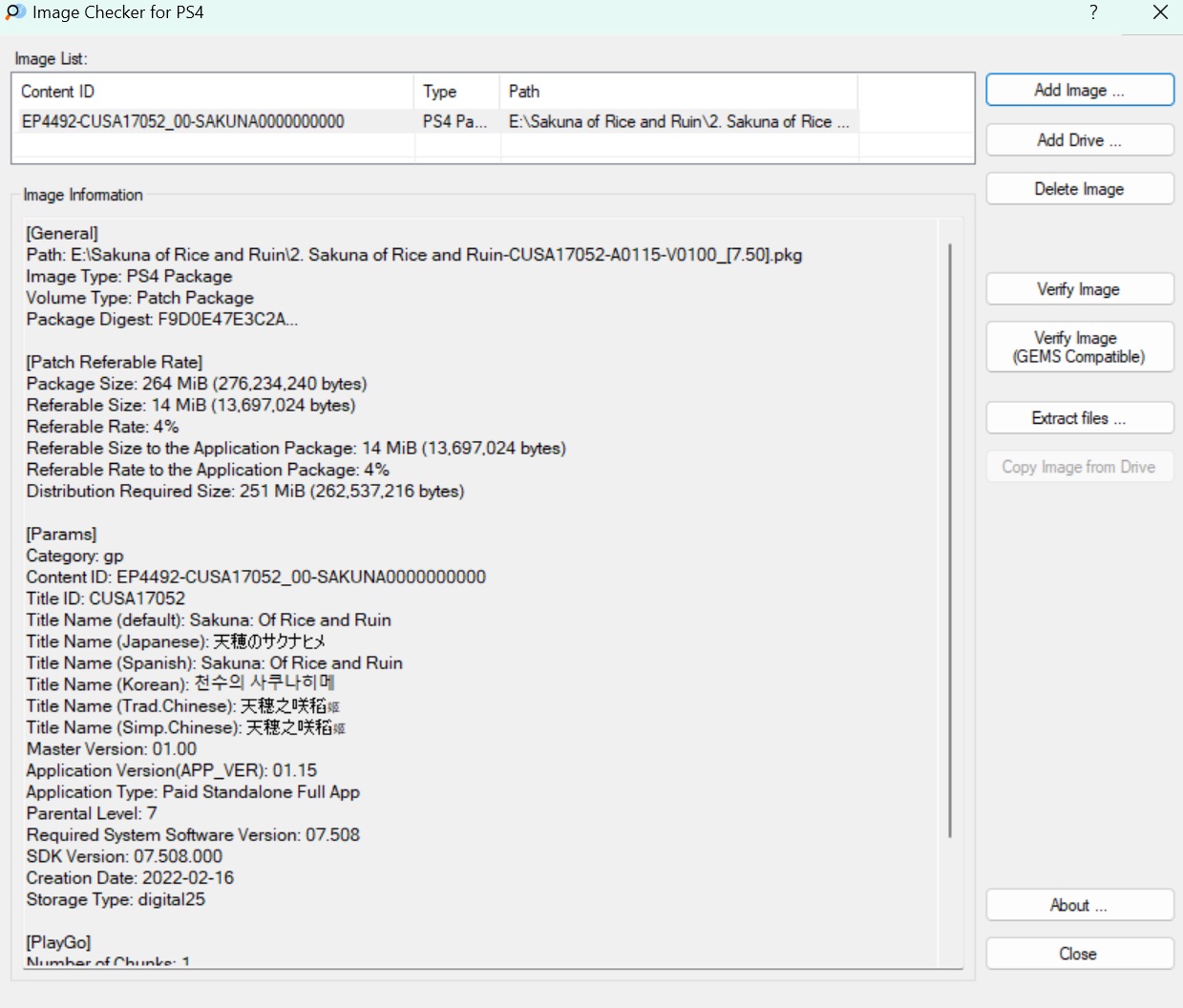Click the Image Information scrollbar thumb
The width and height of the screenshot is (1183, 1008).
(x=949, y=540)
